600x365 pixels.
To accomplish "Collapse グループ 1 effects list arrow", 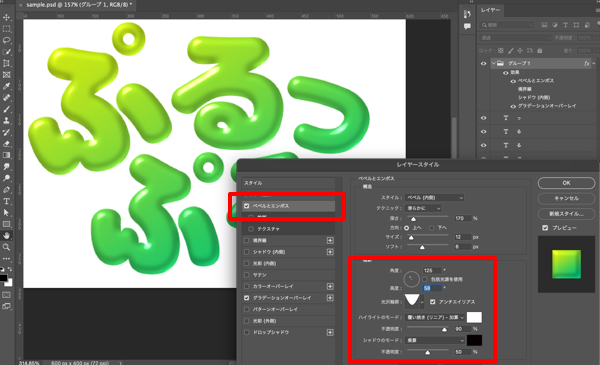I will pyautogui.click(x=594, y=63).
